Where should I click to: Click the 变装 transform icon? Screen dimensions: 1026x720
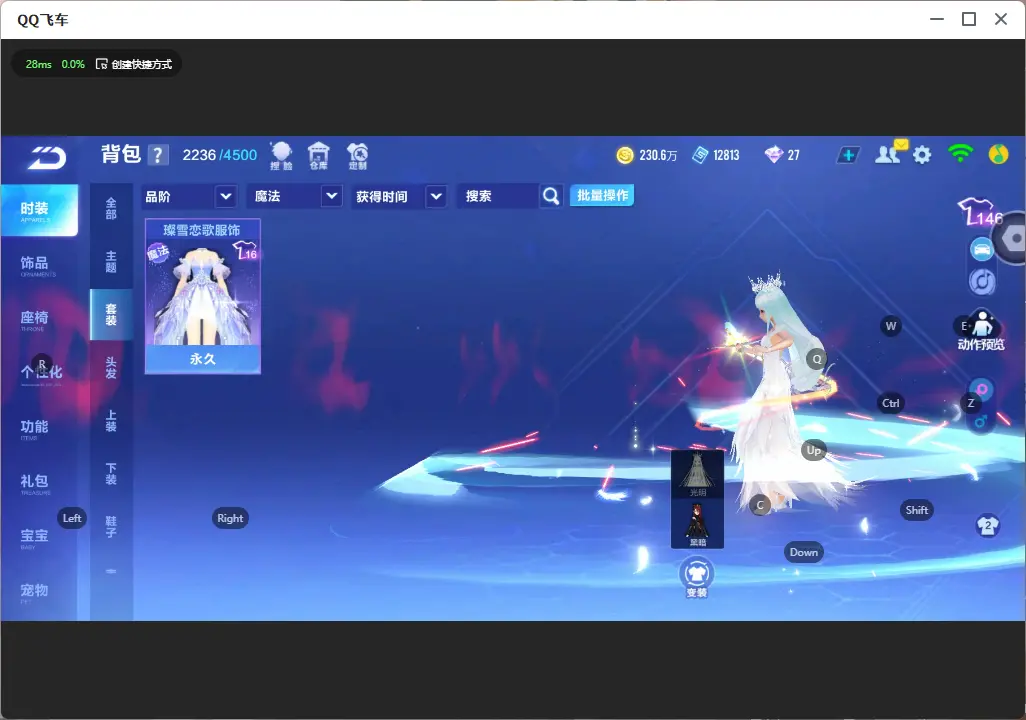(696, 577)
